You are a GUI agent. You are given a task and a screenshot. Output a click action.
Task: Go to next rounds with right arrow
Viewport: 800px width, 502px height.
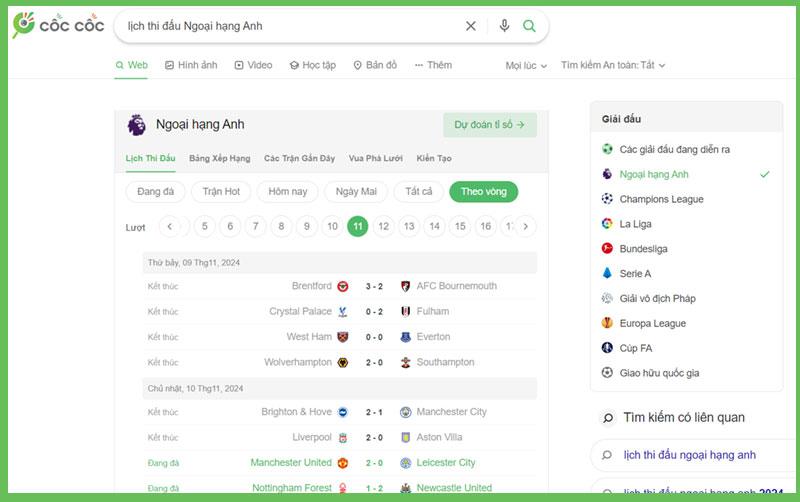point(525,227)
